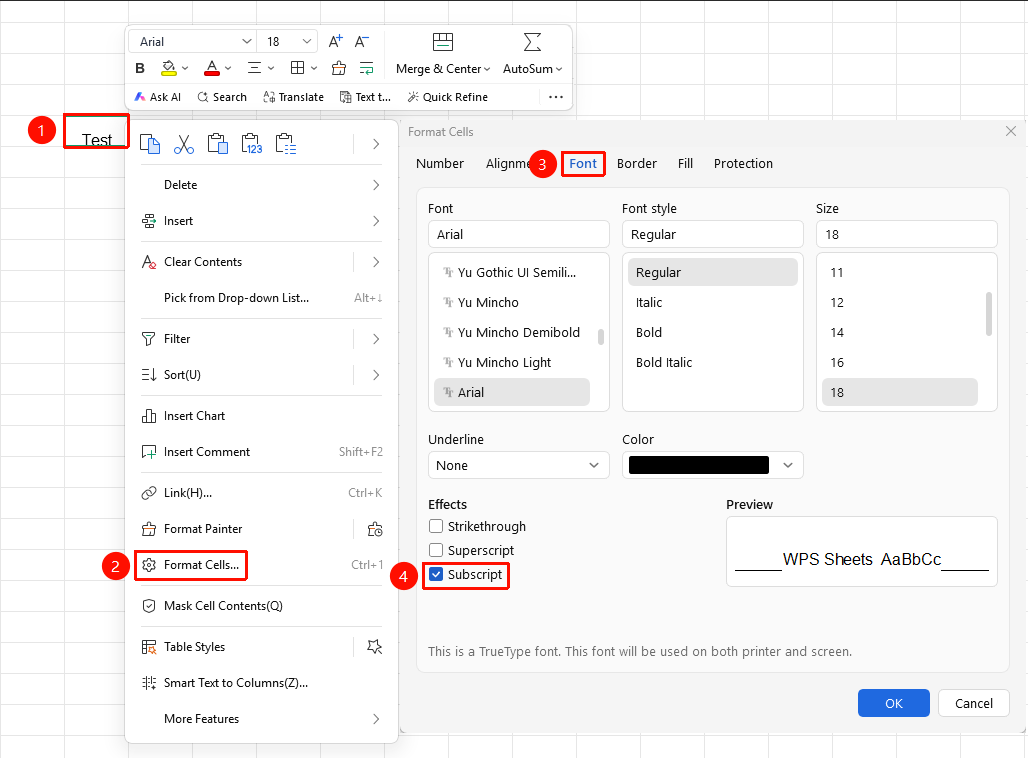The image size is (1028, 758).
Task: Open the font size dropdown showing 18
Action: click(306, 41)
